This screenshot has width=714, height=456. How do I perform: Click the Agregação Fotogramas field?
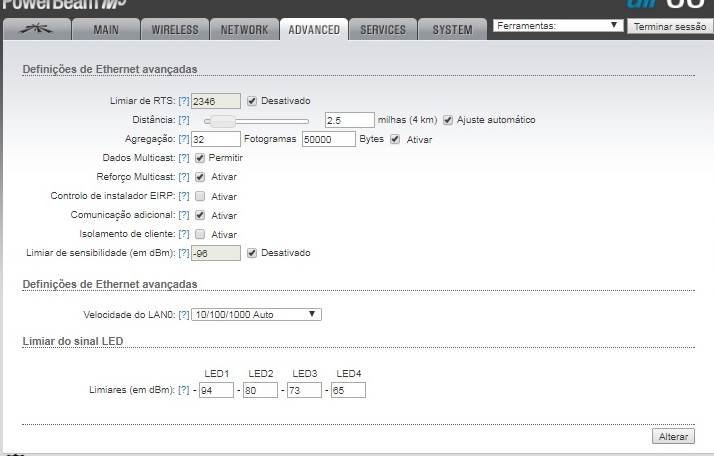(216, 139)
